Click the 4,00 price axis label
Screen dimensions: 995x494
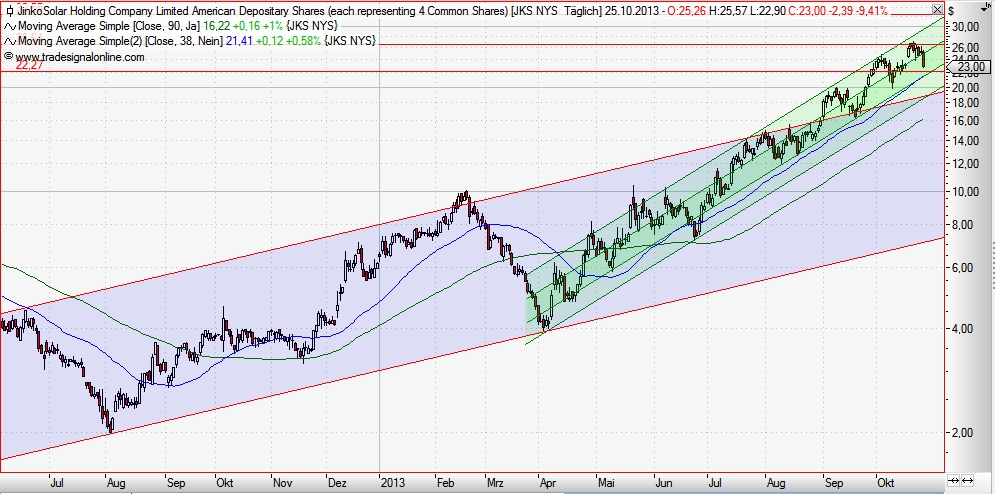[964, 329]
